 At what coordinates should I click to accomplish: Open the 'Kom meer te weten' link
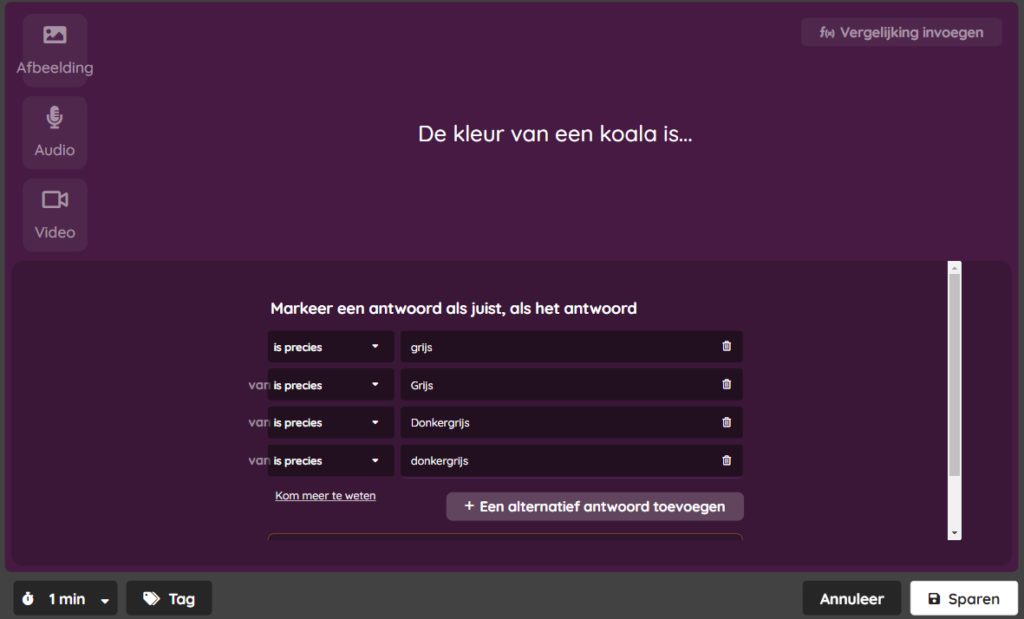[325, 496]
